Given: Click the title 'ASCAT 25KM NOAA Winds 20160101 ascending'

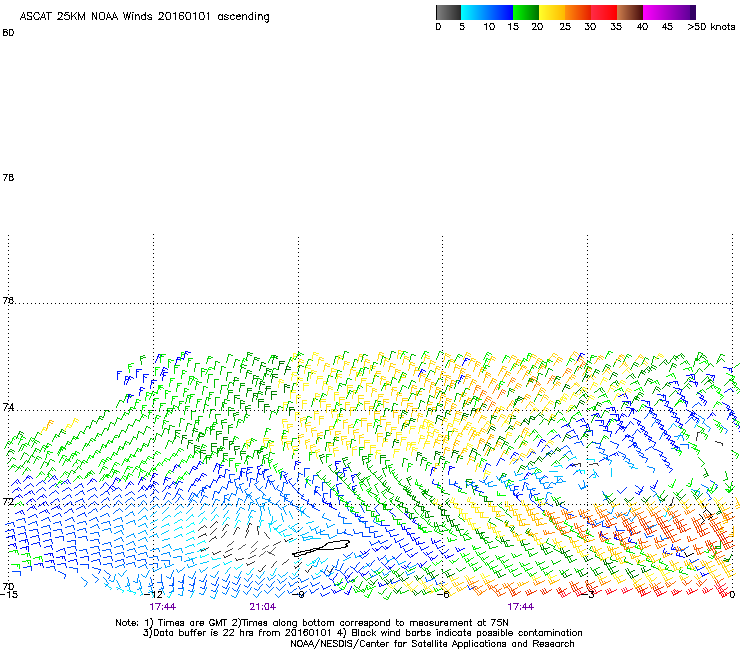Looking at the screenshot, I should pyautogui.click(x=144, y=17).
